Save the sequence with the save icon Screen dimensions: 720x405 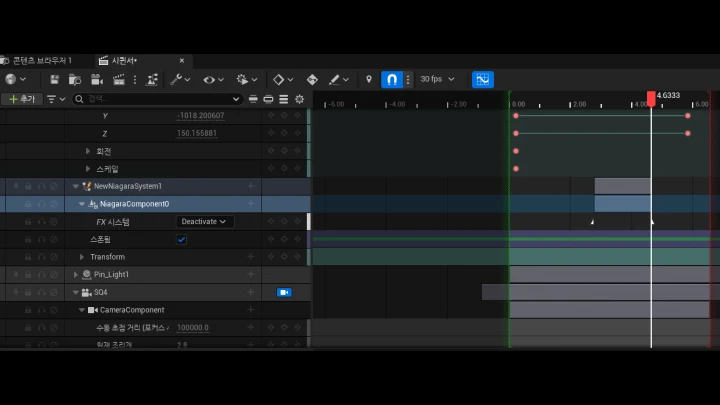point(55,79)
